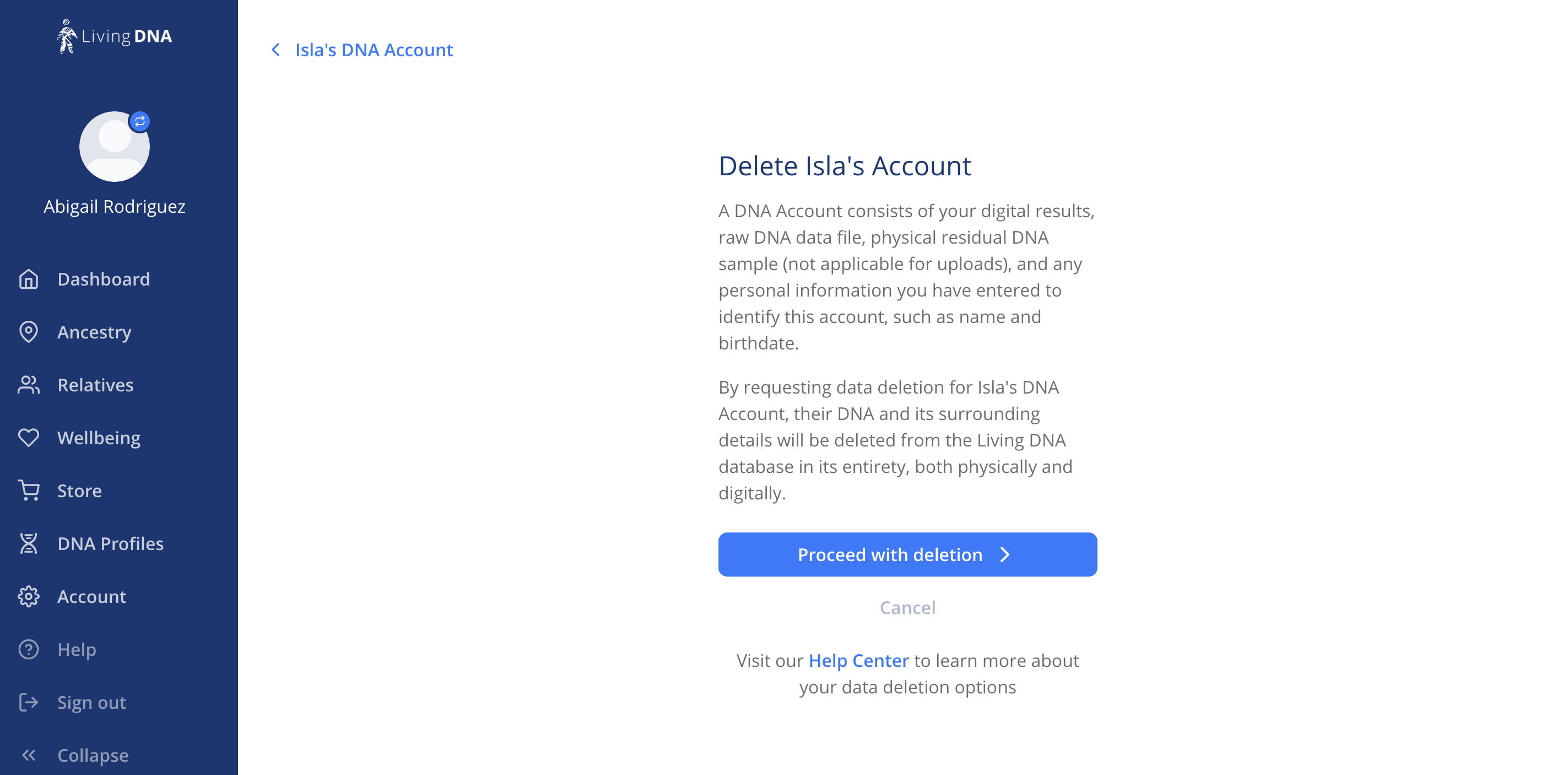
Task: Click the Proceed with deletion button
Action: [x=907, y=555]
